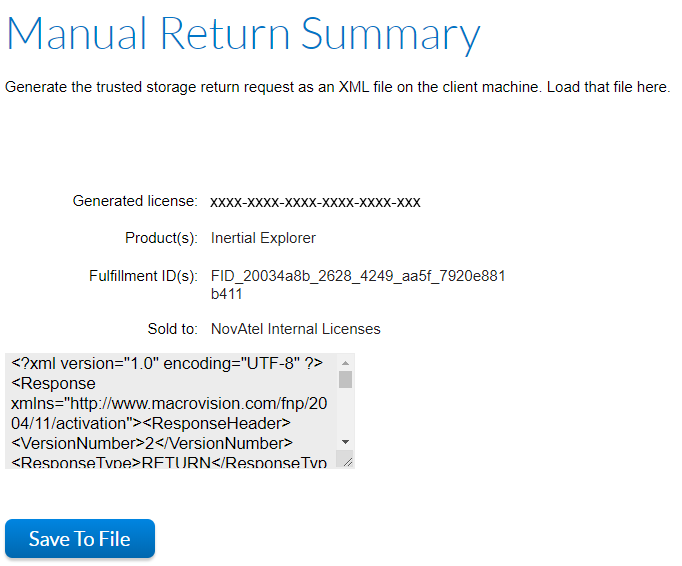Click the XML textarea scroll down arrow
682x566 pixels.
click(x=345, y=442)
